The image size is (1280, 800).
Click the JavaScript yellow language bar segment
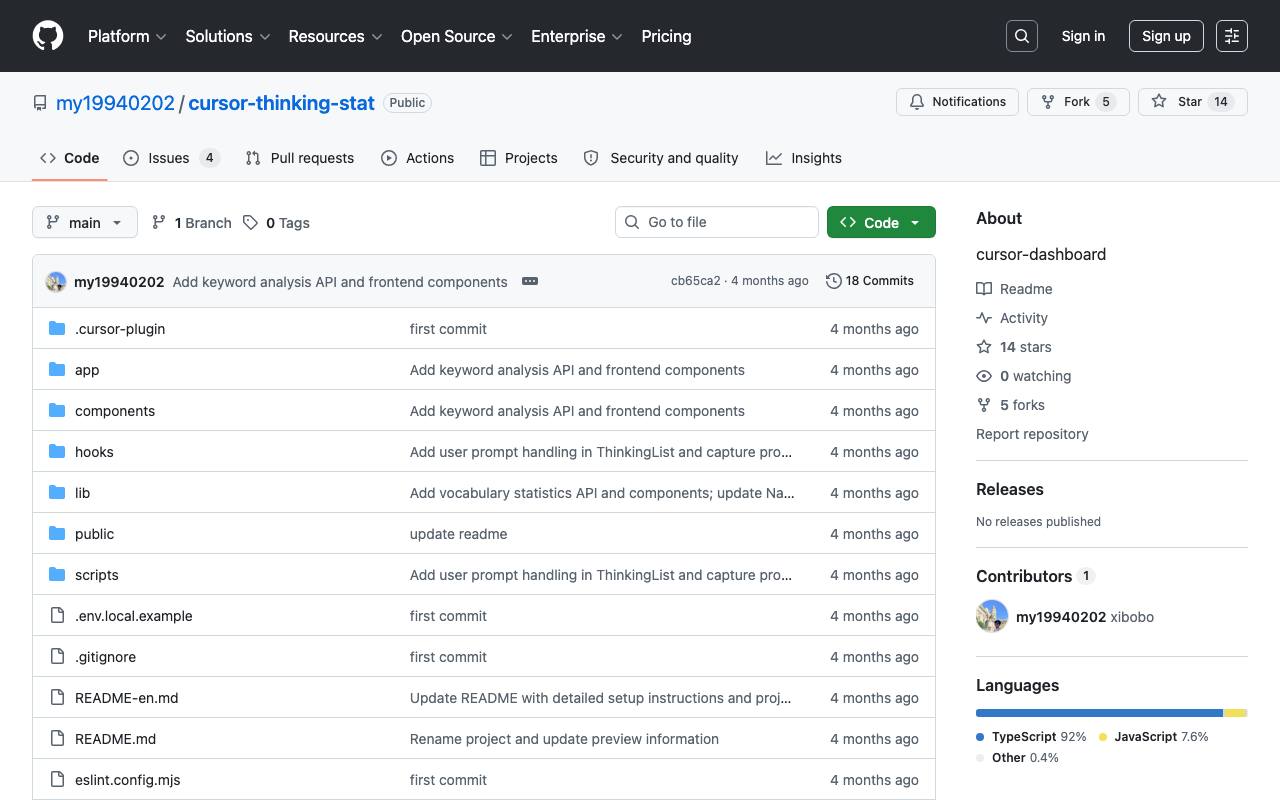[1235, 713]
